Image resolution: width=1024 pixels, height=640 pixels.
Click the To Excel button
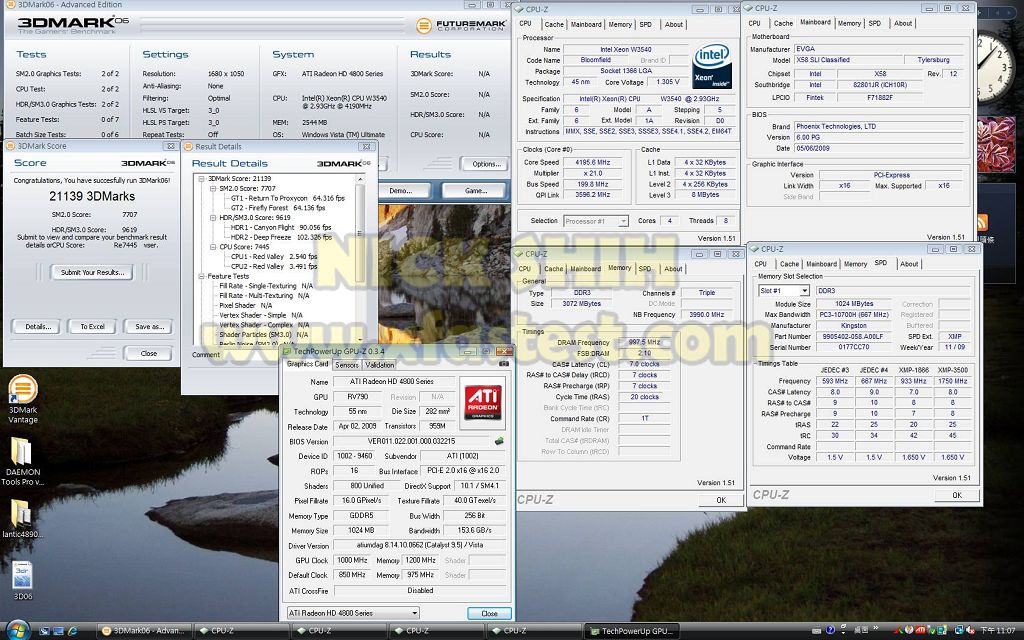(92, 327)
